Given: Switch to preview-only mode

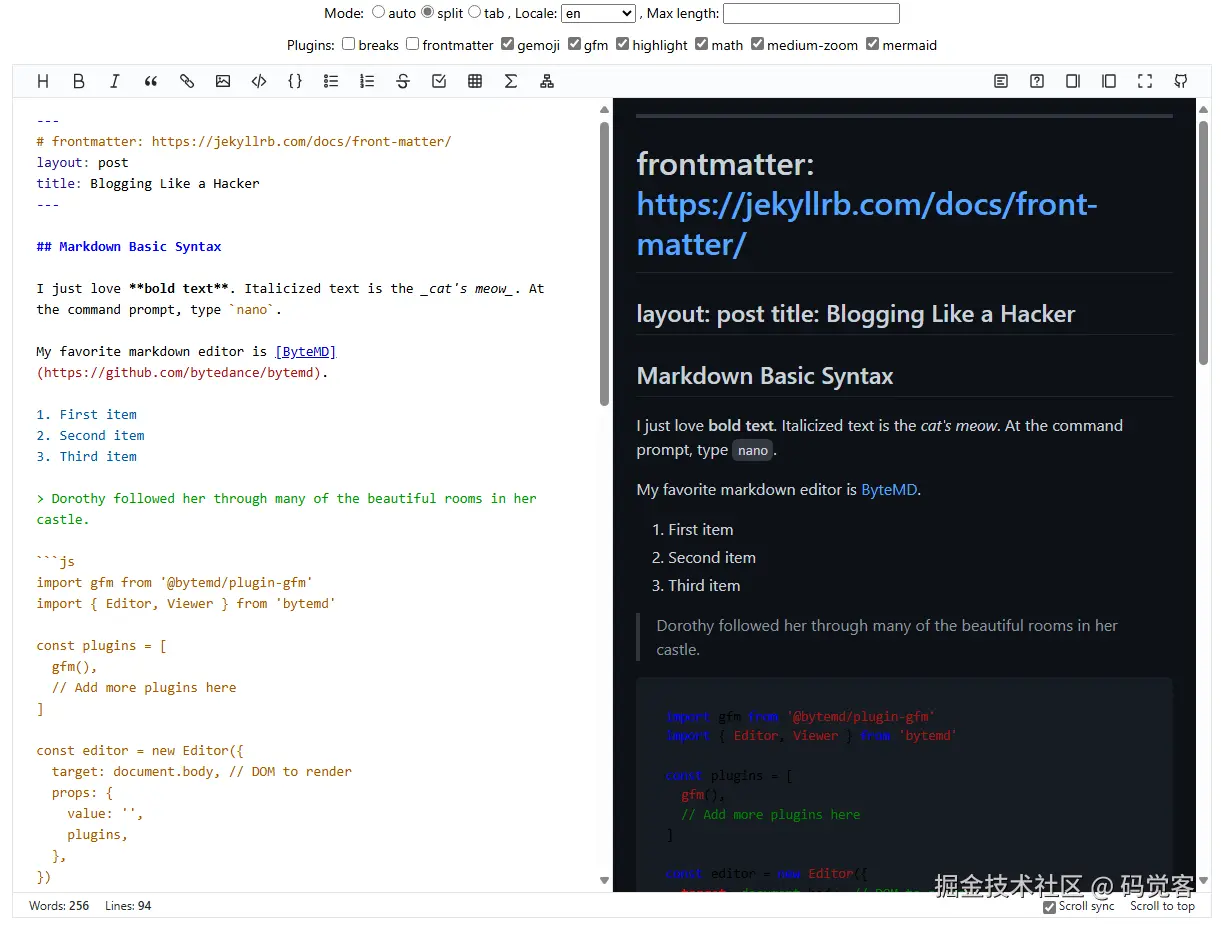Looking at the screenshot, I should (x=1109, y=81).
